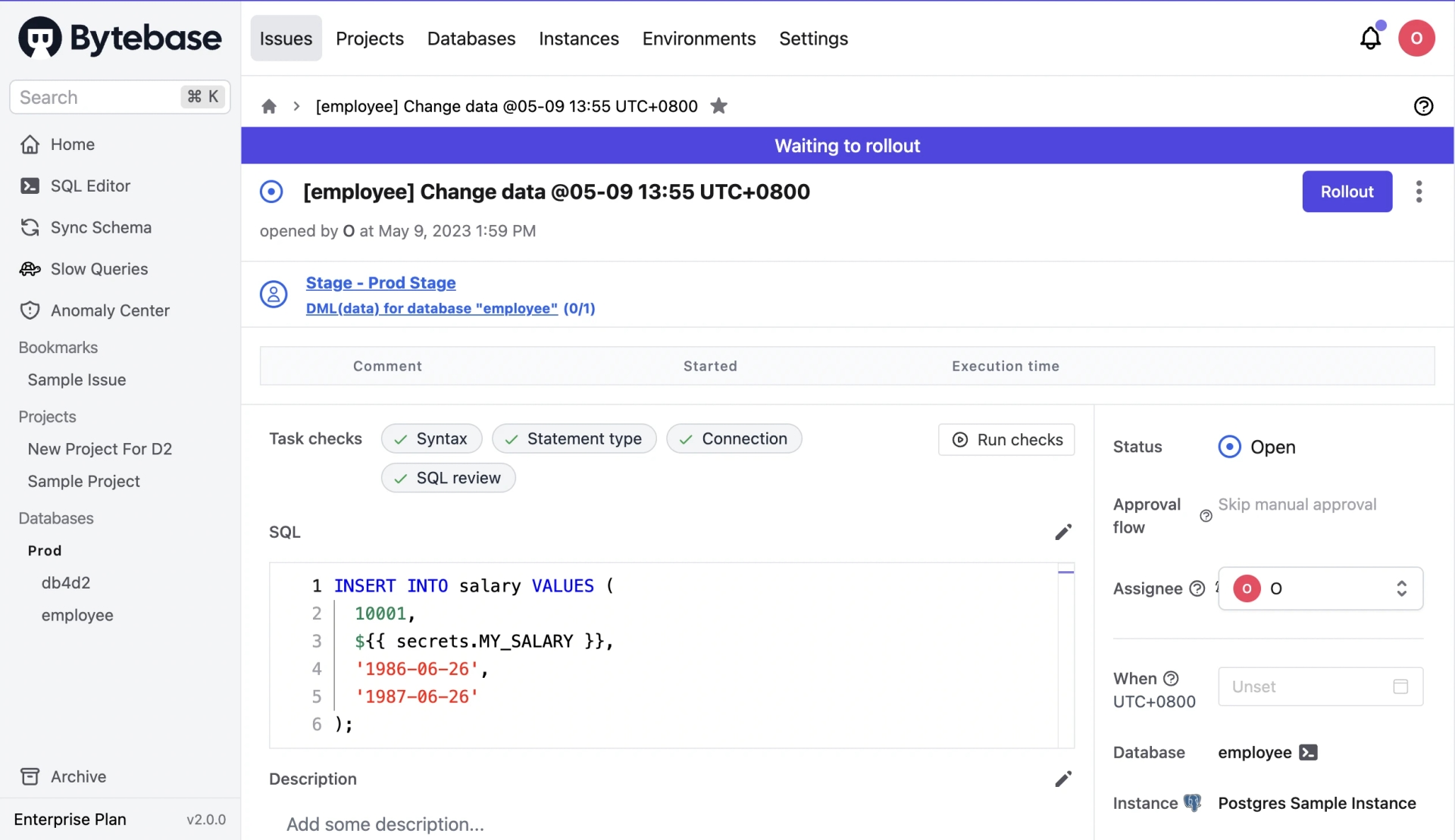This screenshot has width=1455, height=840.
Task: Click Stage - Prod Stage link
Action: 380,282
